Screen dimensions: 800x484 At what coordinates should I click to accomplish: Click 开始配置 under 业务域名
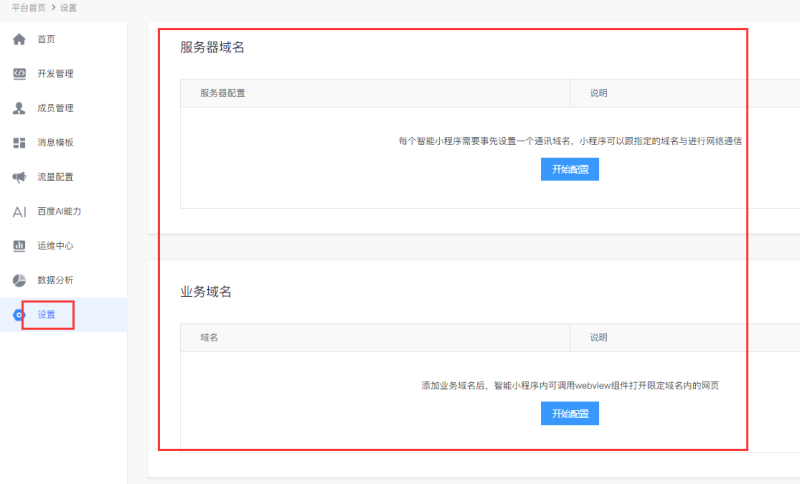pyautogui.click(x=570, y=414)
